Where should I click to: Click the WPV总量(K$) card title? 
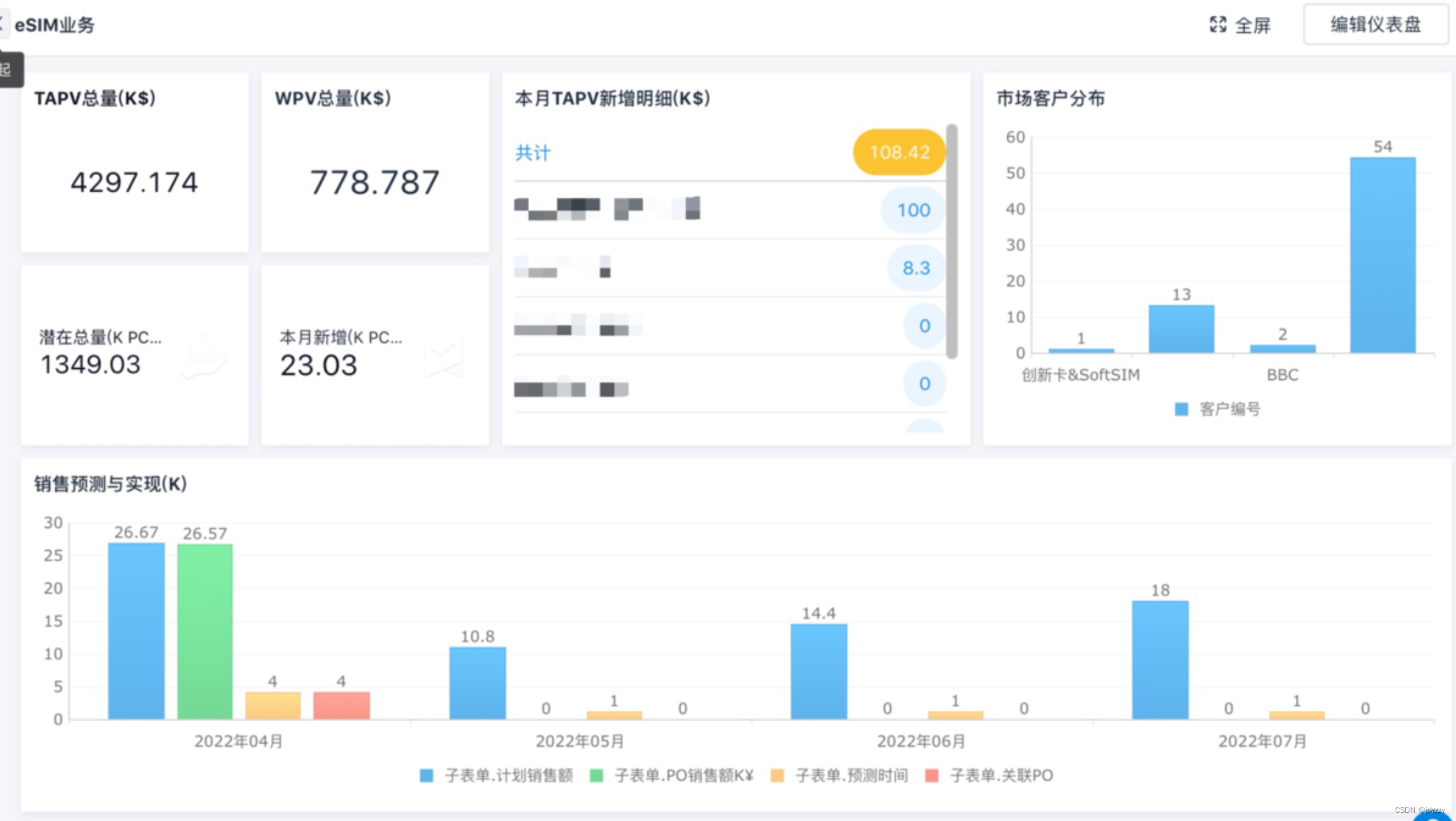click(x=333, y=99)
